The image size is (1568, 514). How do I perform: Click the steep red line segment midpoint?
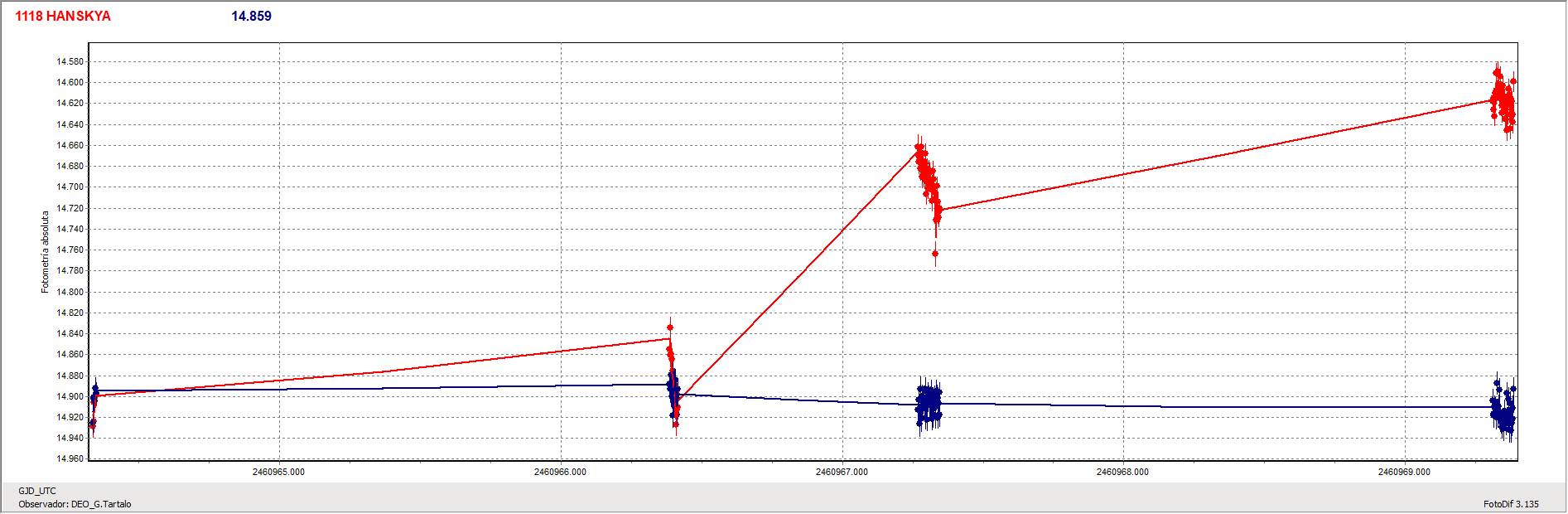(798, 274)
